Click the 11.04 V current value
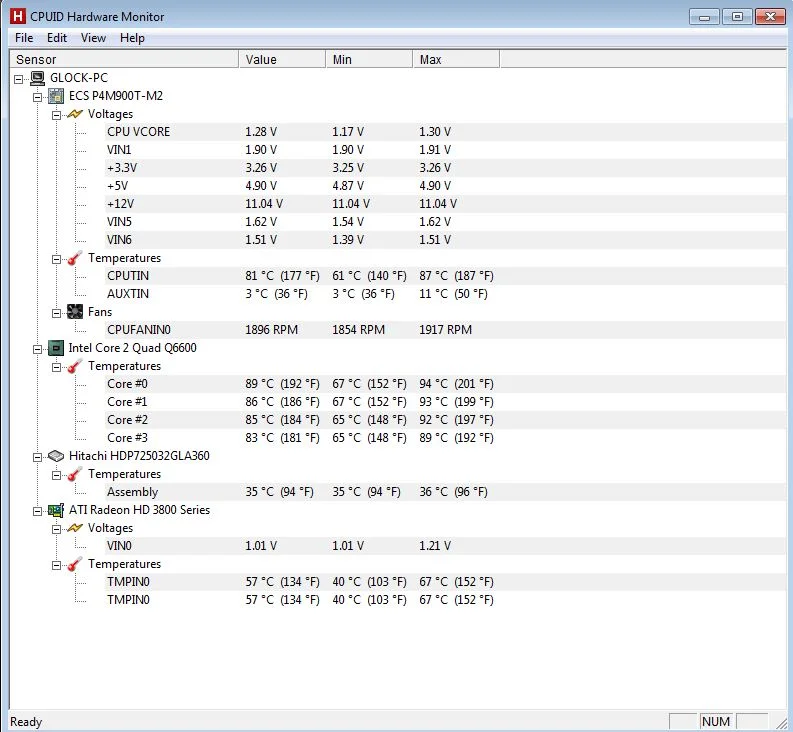The width and height of the screenshot is (793, 732). [264, 203]
